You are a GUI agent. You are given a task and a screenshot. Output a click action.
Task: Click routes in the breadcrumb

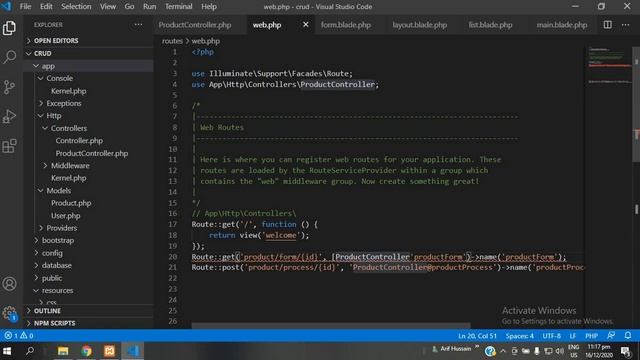[x=172, y=41]
